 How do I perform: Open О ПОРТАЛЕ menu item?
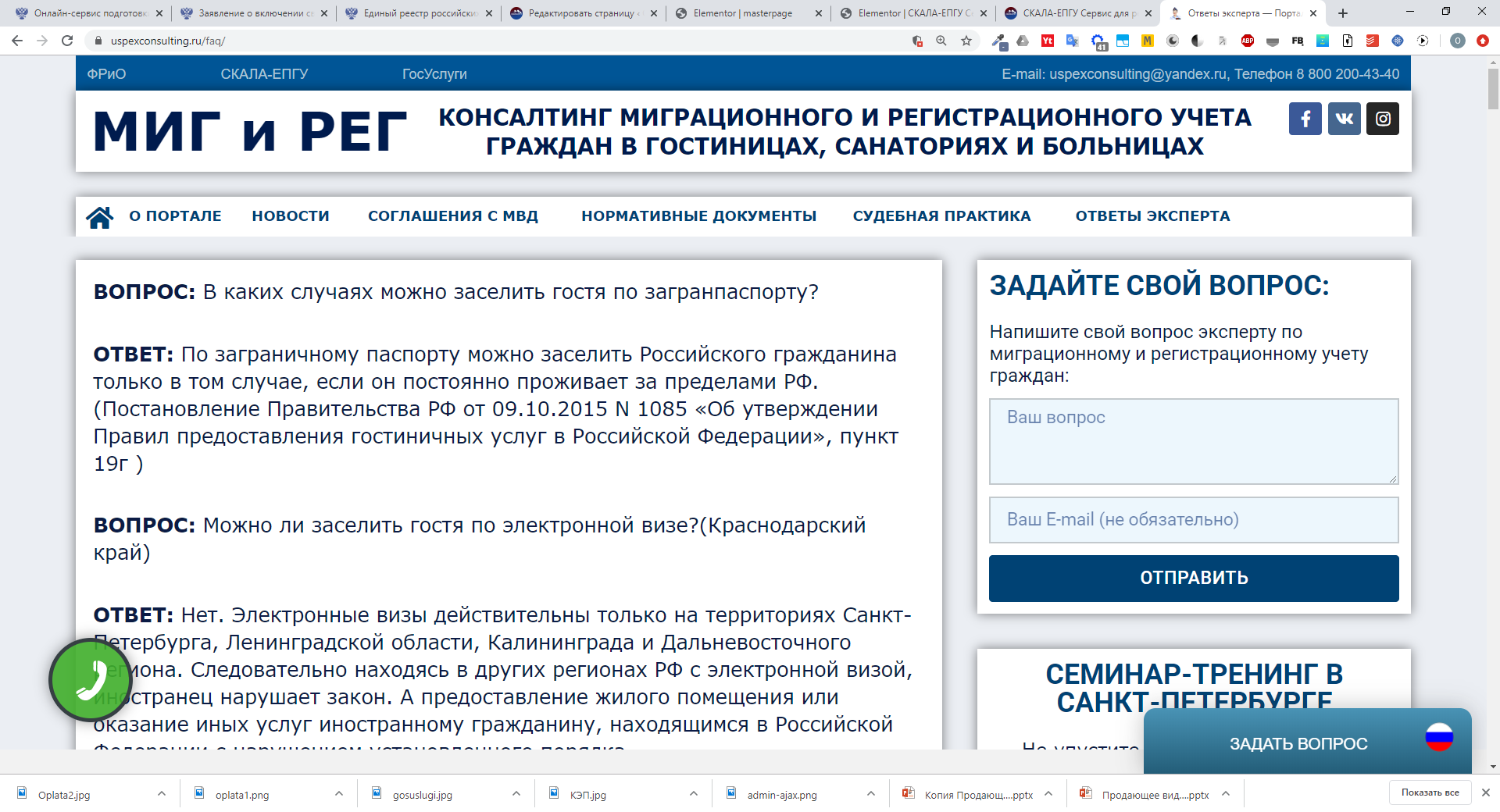pyautogui.click(x=175, y=216)
